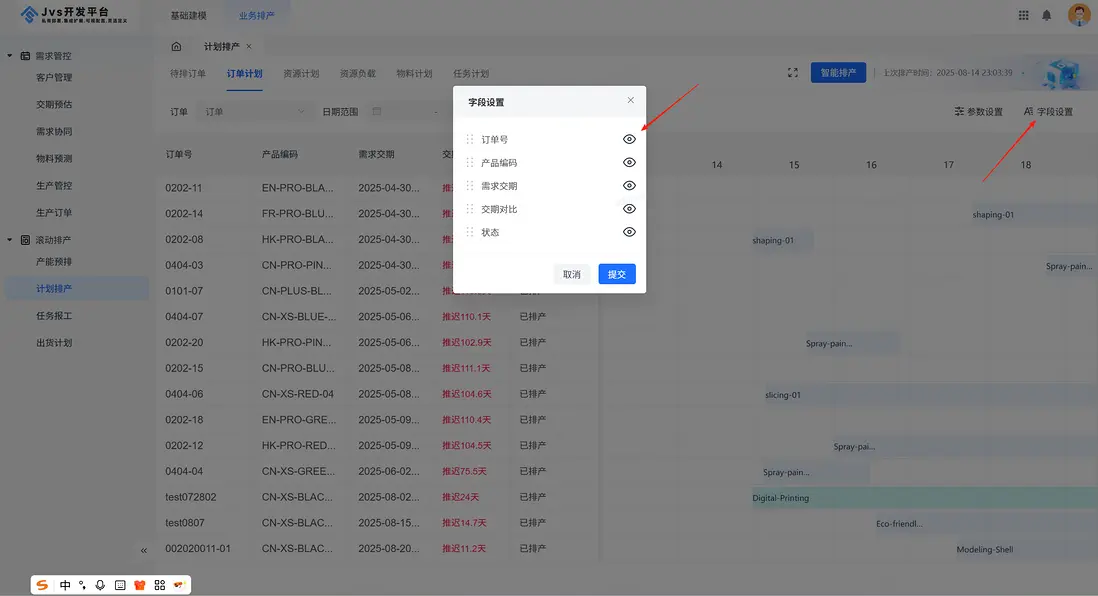The height and width of the screenshot is (596, 1098).
Task: Open the 待排订单 tab
Action: pos(188,74)
